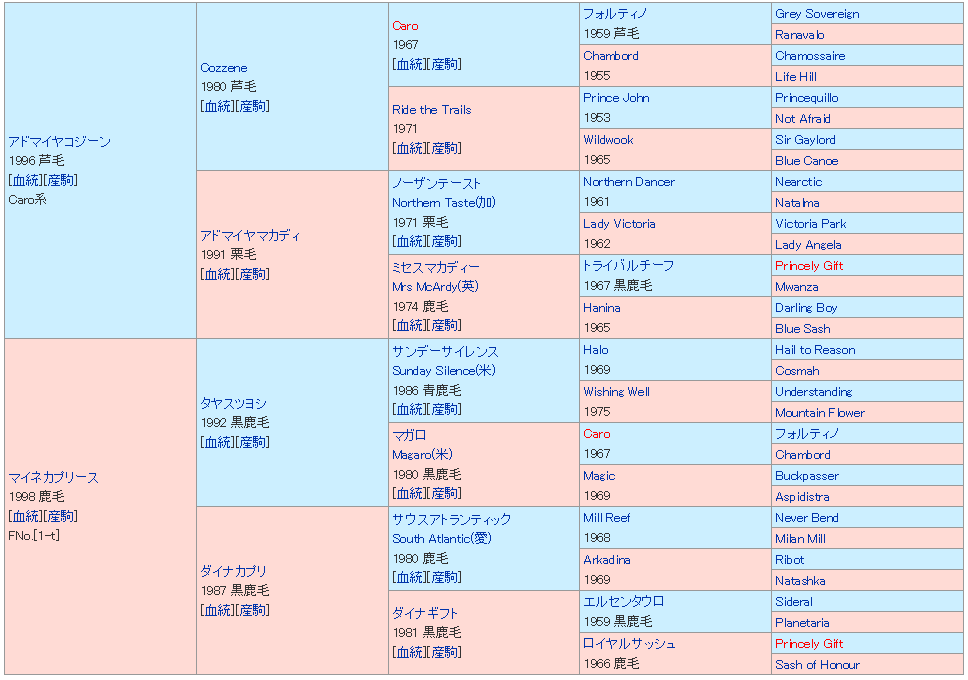Click the ダイナカプリ horse name
The image size is (968, 680).
(234, 572)
